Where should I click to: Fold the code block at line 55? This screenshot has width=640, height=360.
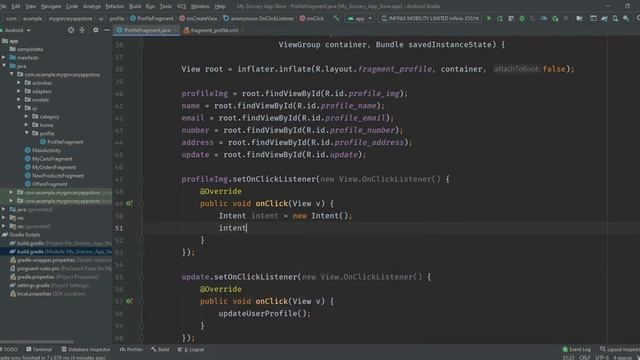[142, 277]
